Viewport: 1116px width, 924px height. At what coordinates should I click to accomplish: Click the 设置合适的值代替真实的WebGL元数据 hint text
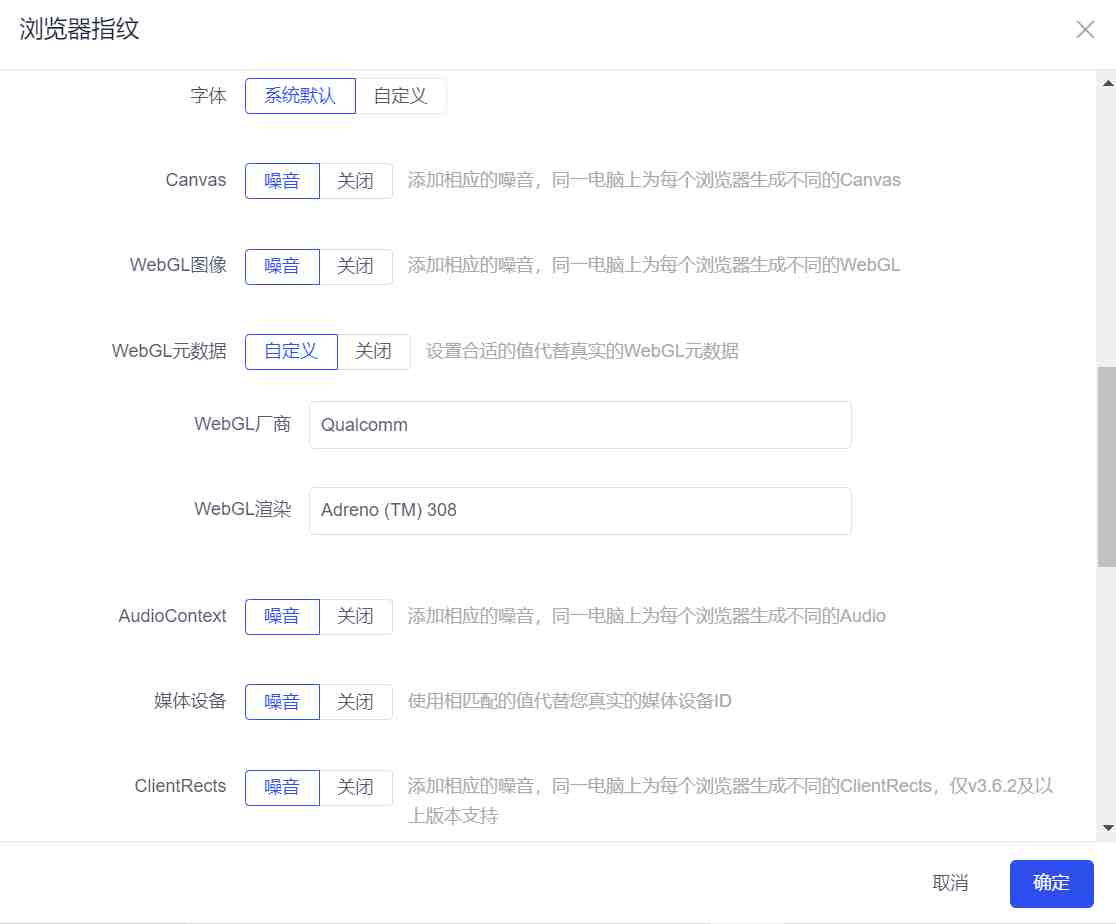point(582,351)
